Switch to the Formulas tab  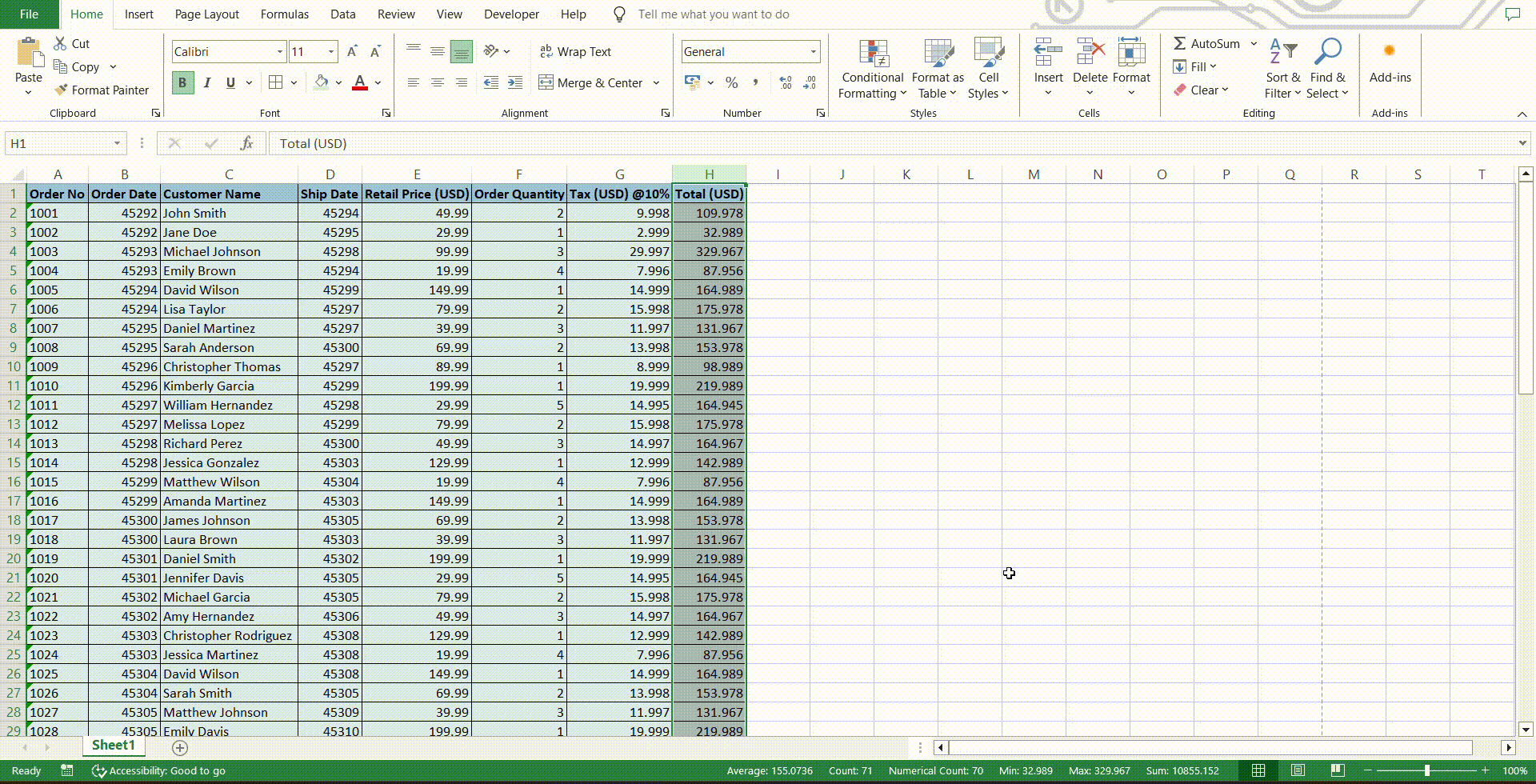pyautogui.click(x=284, y=14)
